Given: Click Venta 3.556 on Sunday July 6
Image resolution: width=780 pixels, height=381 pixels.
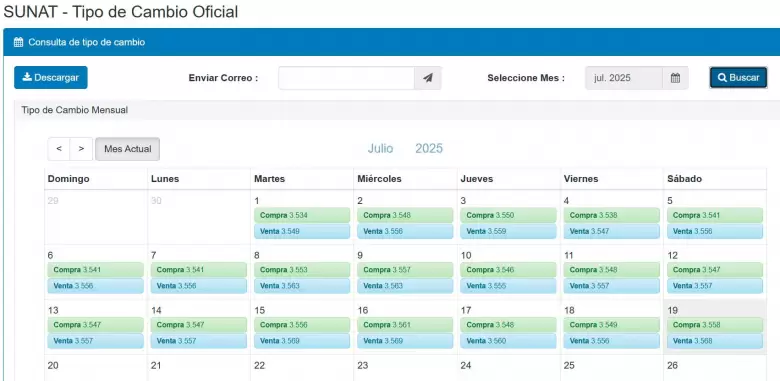Looking at the screenshot, I should [x=96, y=286].
